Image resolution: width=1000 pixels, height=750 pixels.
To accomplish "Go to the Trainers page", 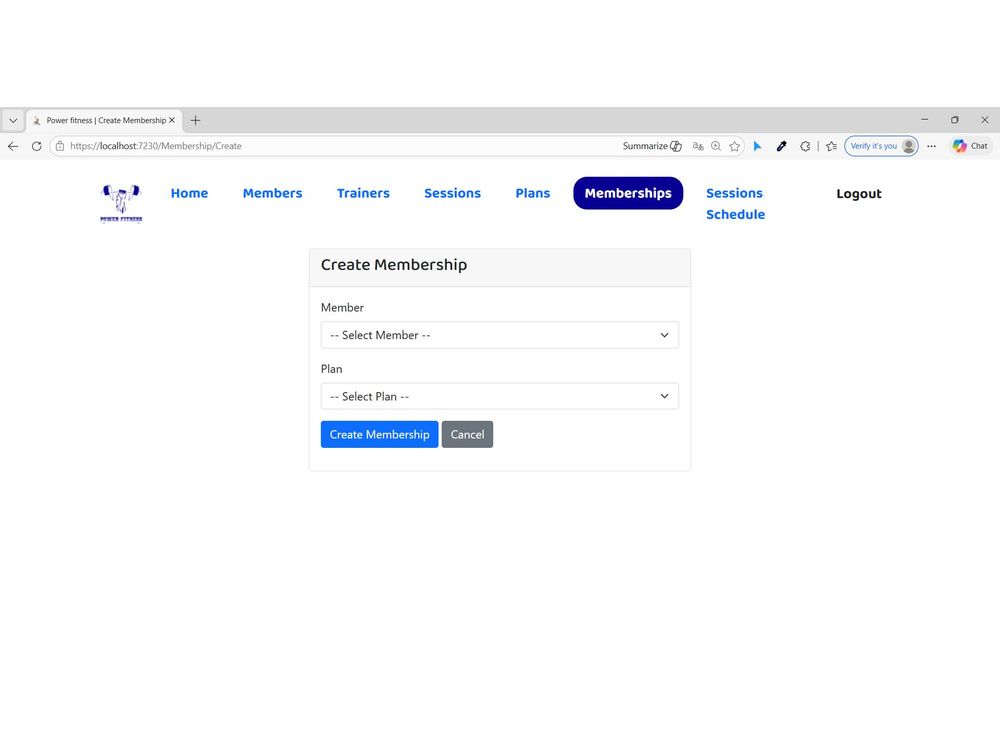I will coord(364,193).
